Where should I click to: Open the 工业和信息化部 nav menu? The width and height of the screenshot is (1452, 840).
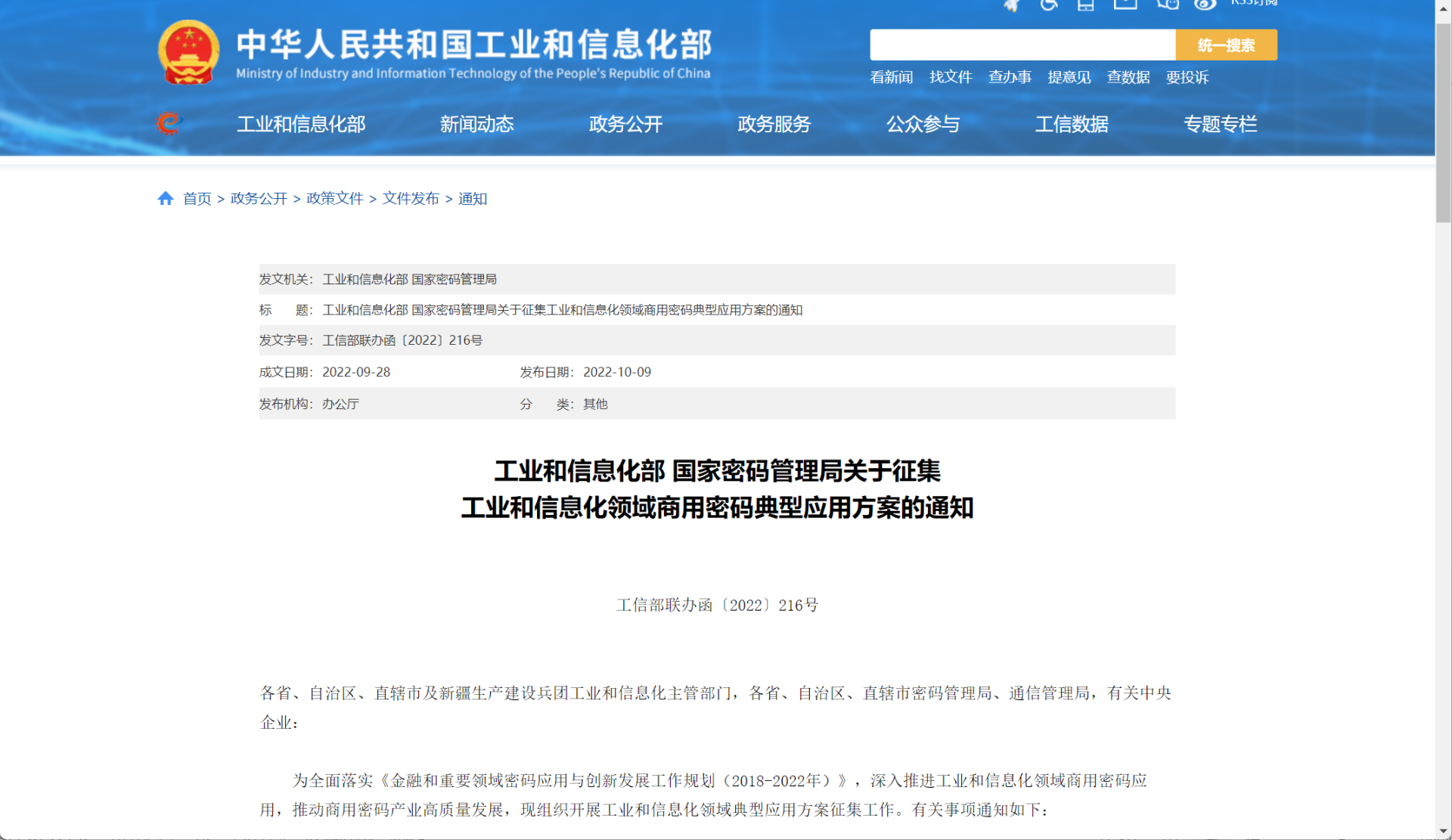pos(301,124)
